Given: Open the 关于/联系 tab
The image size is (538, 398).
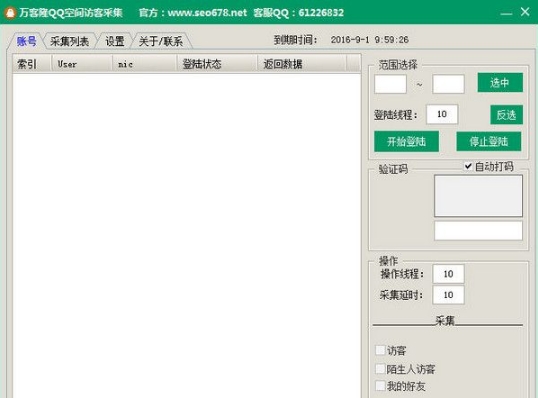Looking at the screenshot, I should click(x=161, y=42).
